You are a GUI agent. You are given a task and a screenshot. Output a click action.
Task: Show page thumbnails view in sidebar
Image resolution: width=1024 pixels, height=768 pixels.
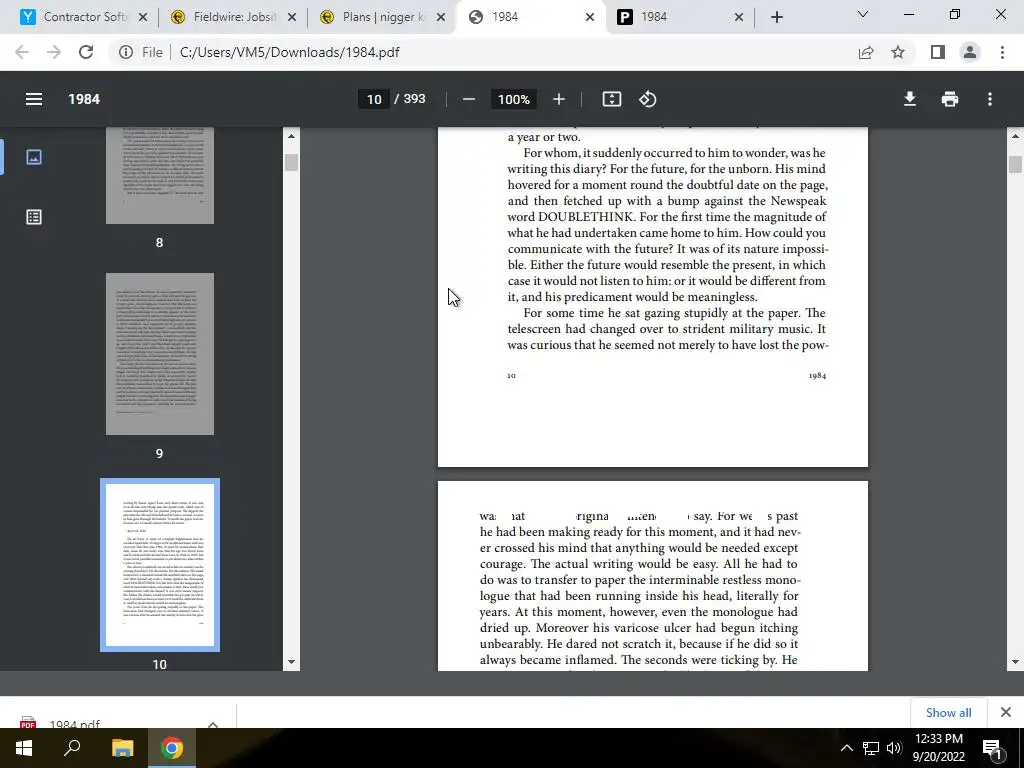(x=34, y=157)
